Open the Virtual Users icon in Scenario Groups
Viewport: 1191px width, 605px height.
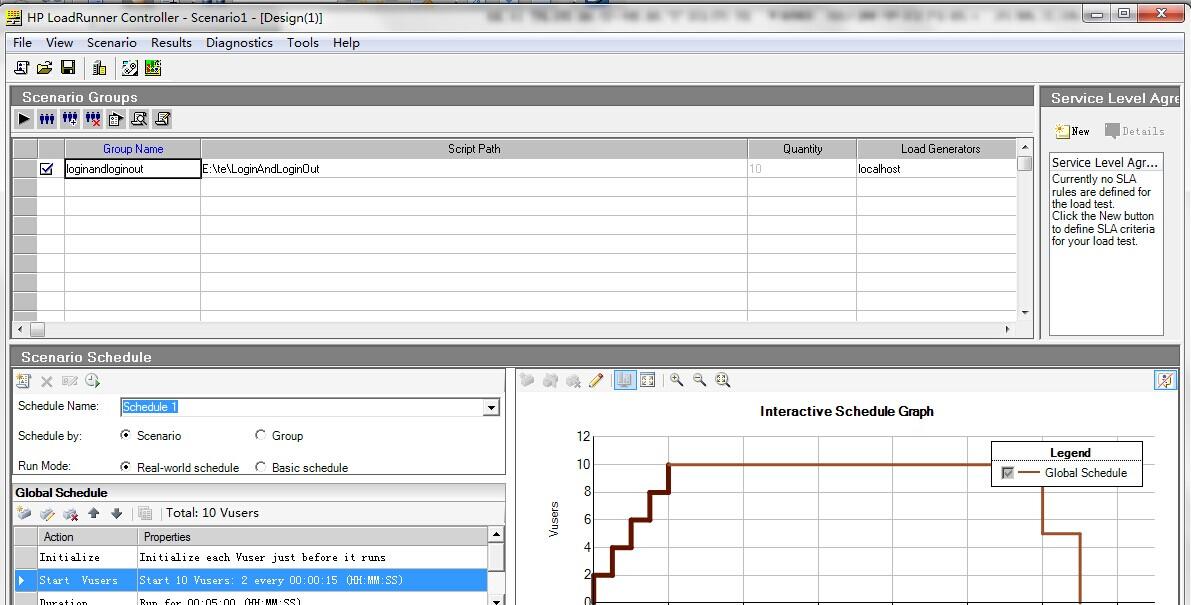(47, 119)
